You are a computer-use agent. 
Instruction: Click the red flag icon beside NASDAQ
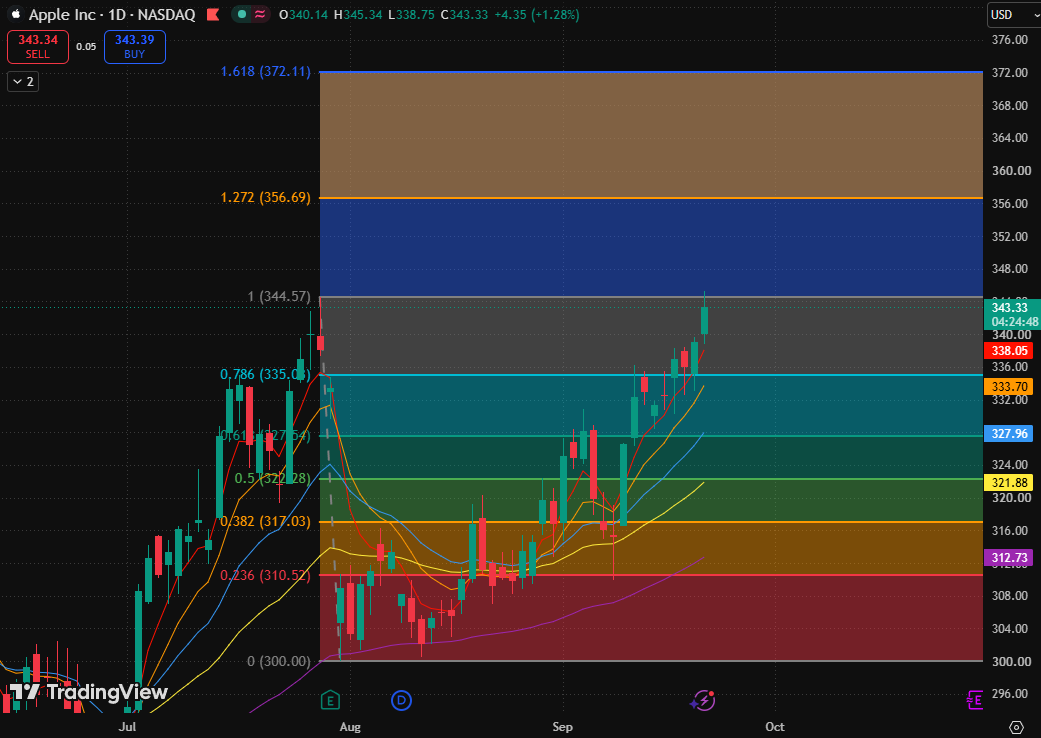click(213, 15)
